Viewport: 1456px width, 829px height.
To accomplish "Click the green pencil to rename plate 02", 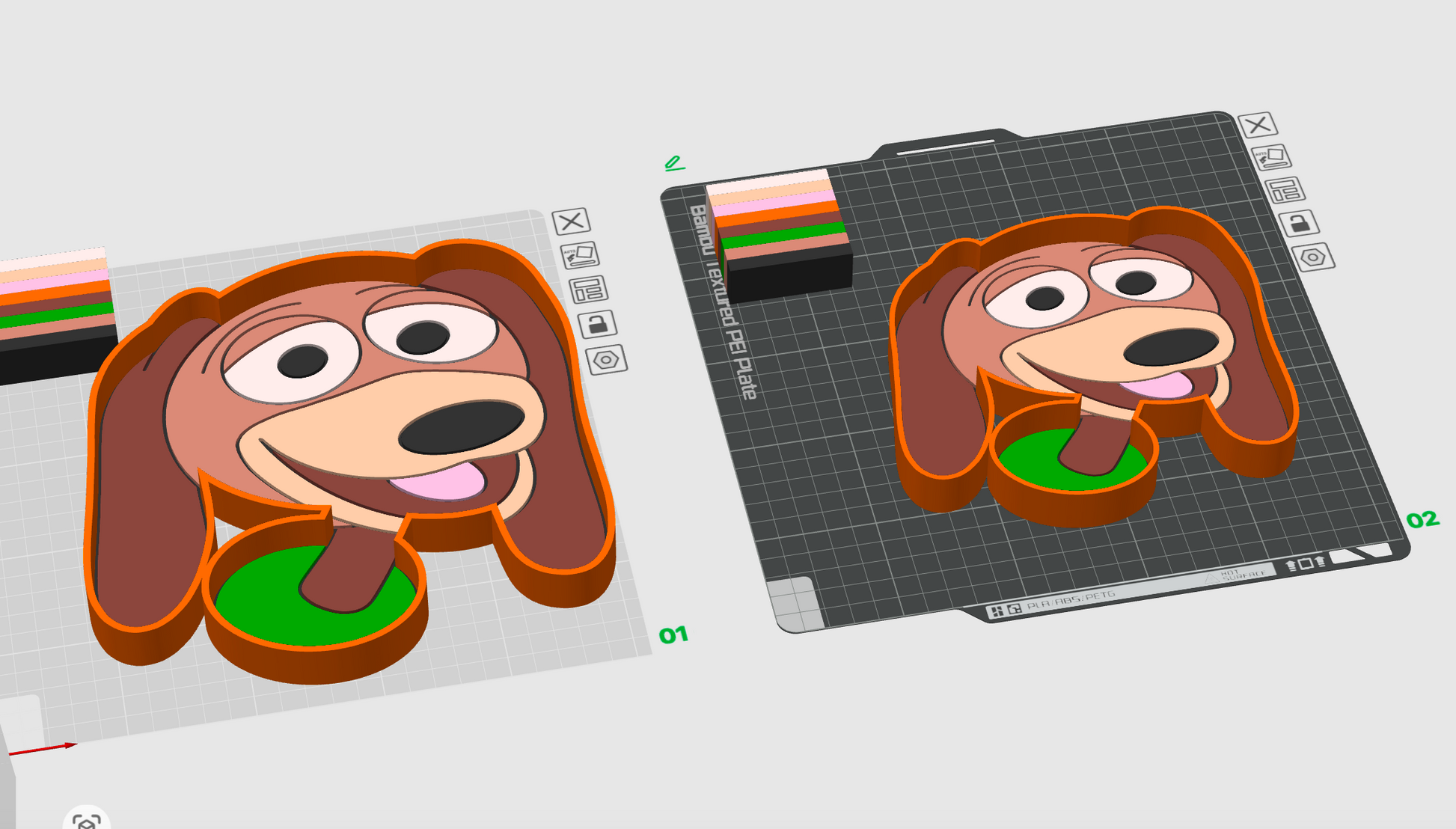I will tap(674, 162).
